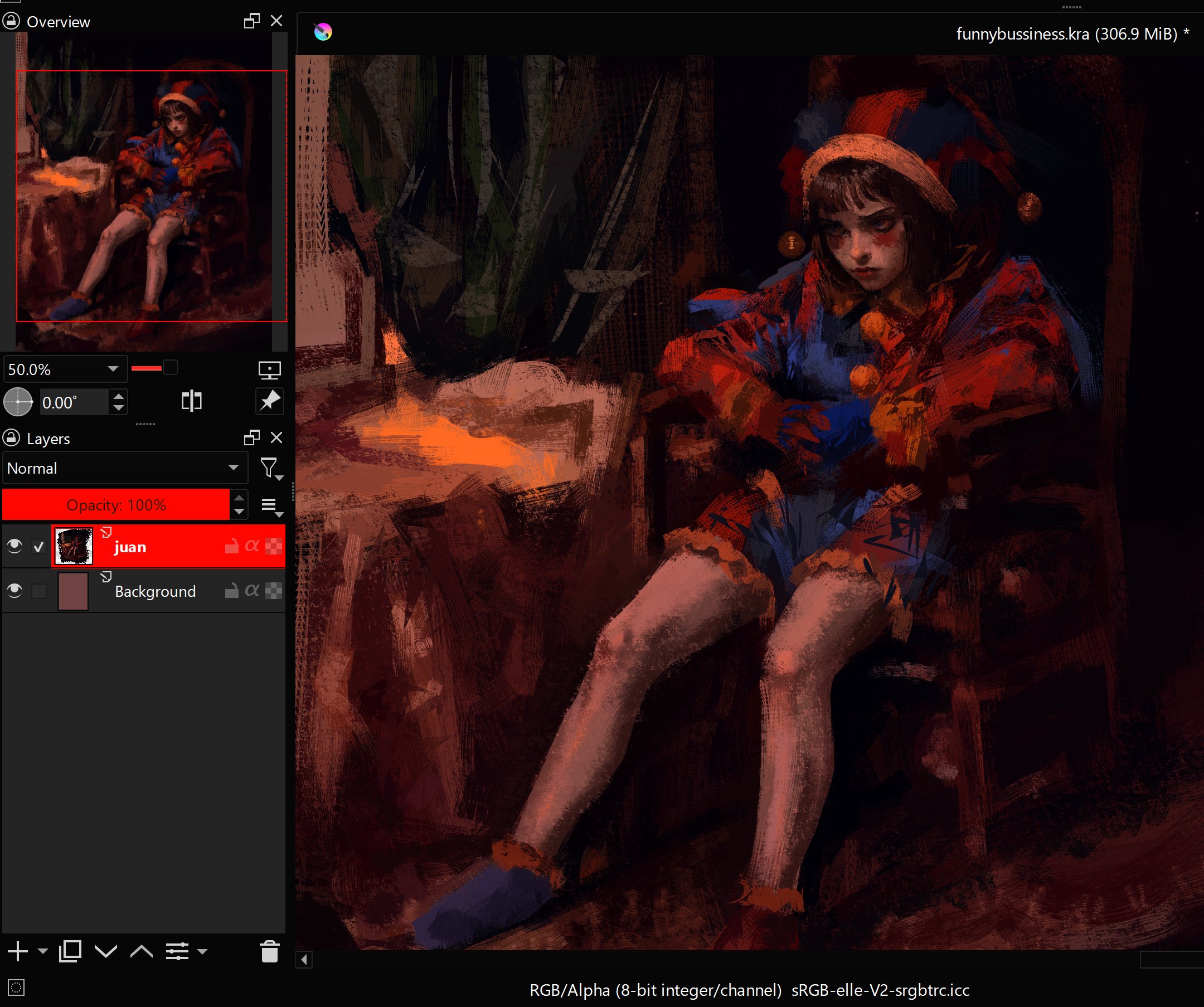Hide the juan layer using its eye icon
Image resolution: width=1204 pixels, height=1007 pixels.
15,546
